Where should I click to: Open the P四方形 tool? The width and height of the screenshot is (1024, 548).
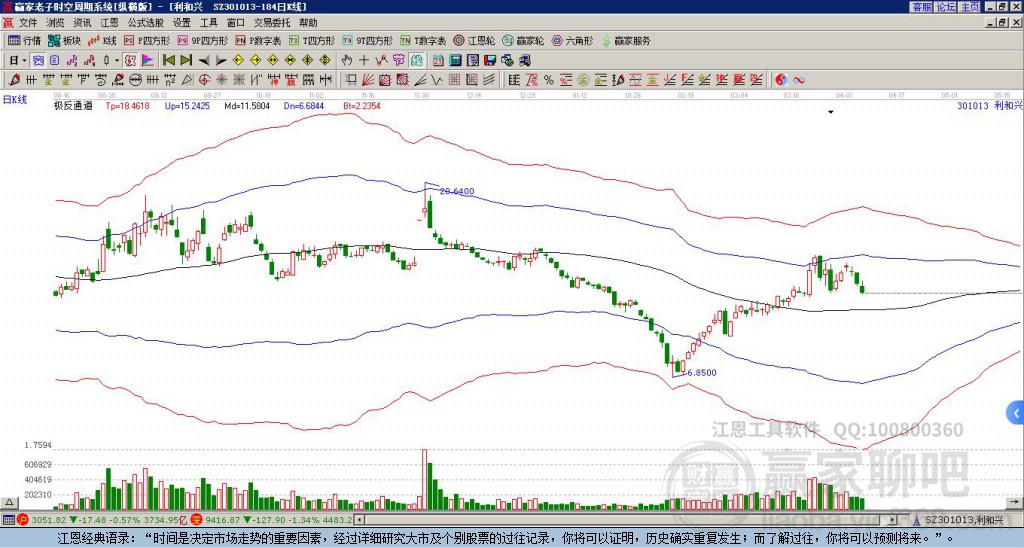click(x=147, y=40)
